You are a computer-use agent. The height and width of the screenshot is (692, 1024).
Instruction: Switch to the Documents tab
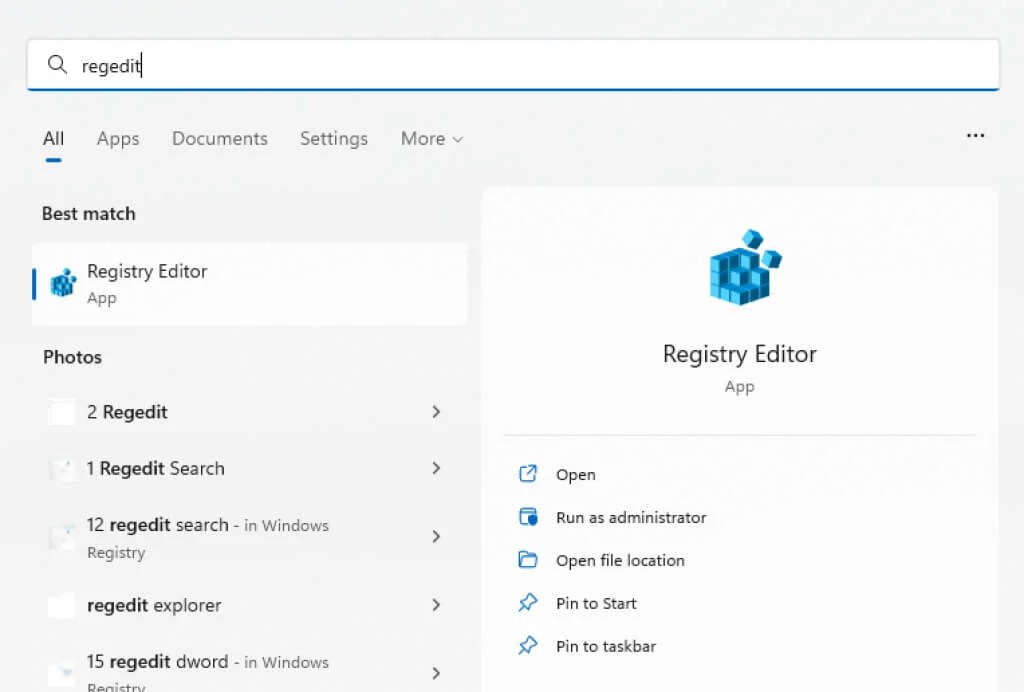219,139
